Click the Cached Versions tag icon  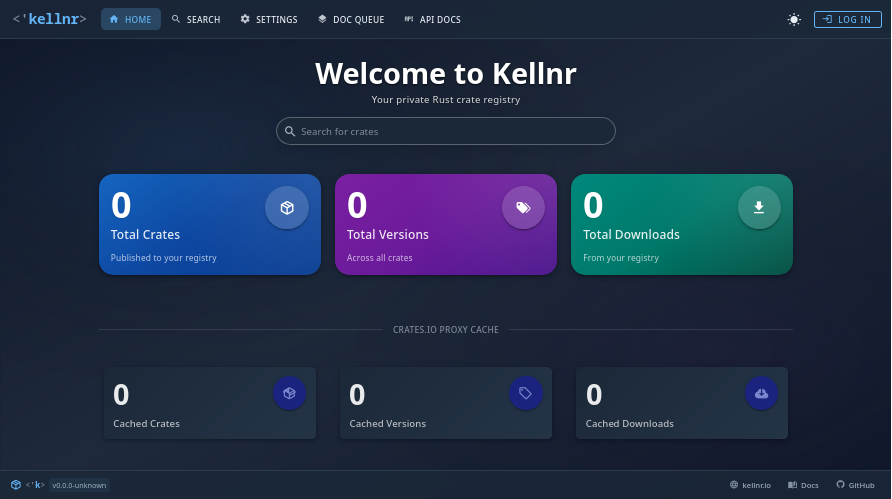[525, 393]
